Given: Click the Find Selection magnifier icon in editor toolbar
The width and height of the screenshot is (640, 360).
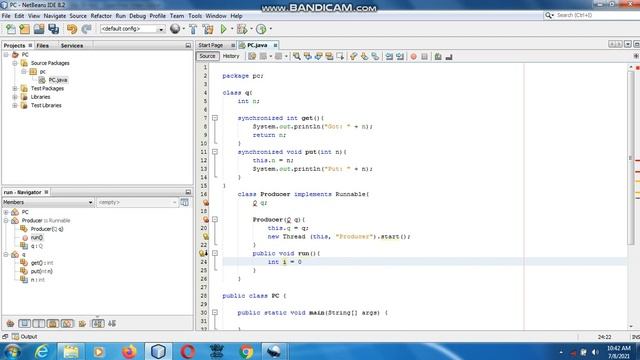Looking at the screenshot, I should click(297, 56).
